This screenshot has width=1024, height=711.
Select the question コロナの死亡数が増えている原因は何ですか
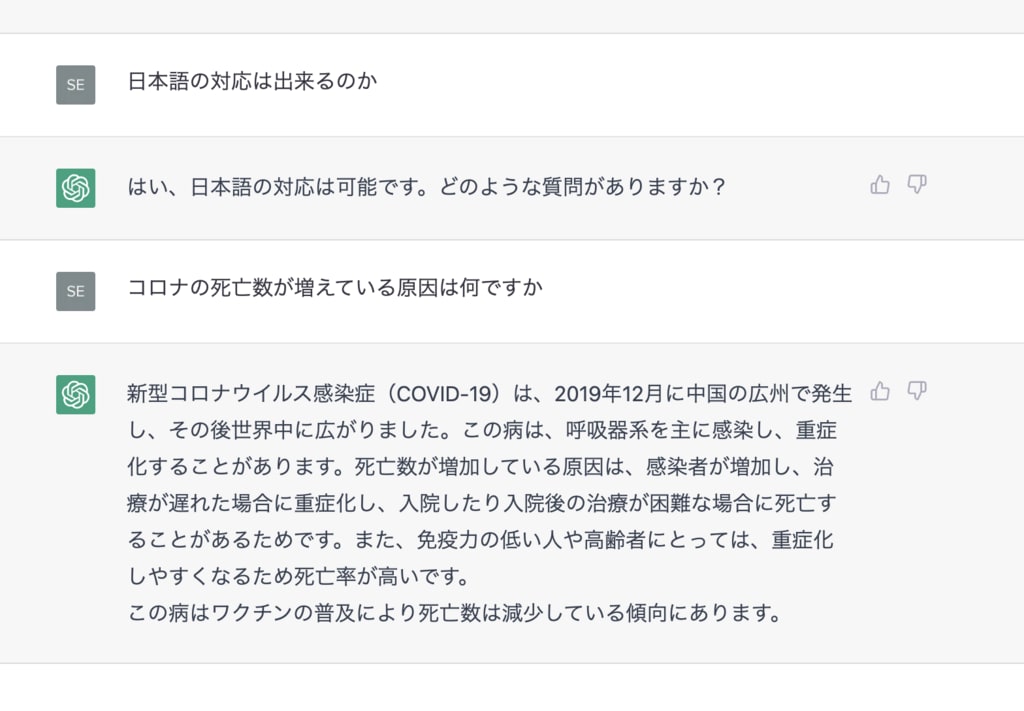335,287
